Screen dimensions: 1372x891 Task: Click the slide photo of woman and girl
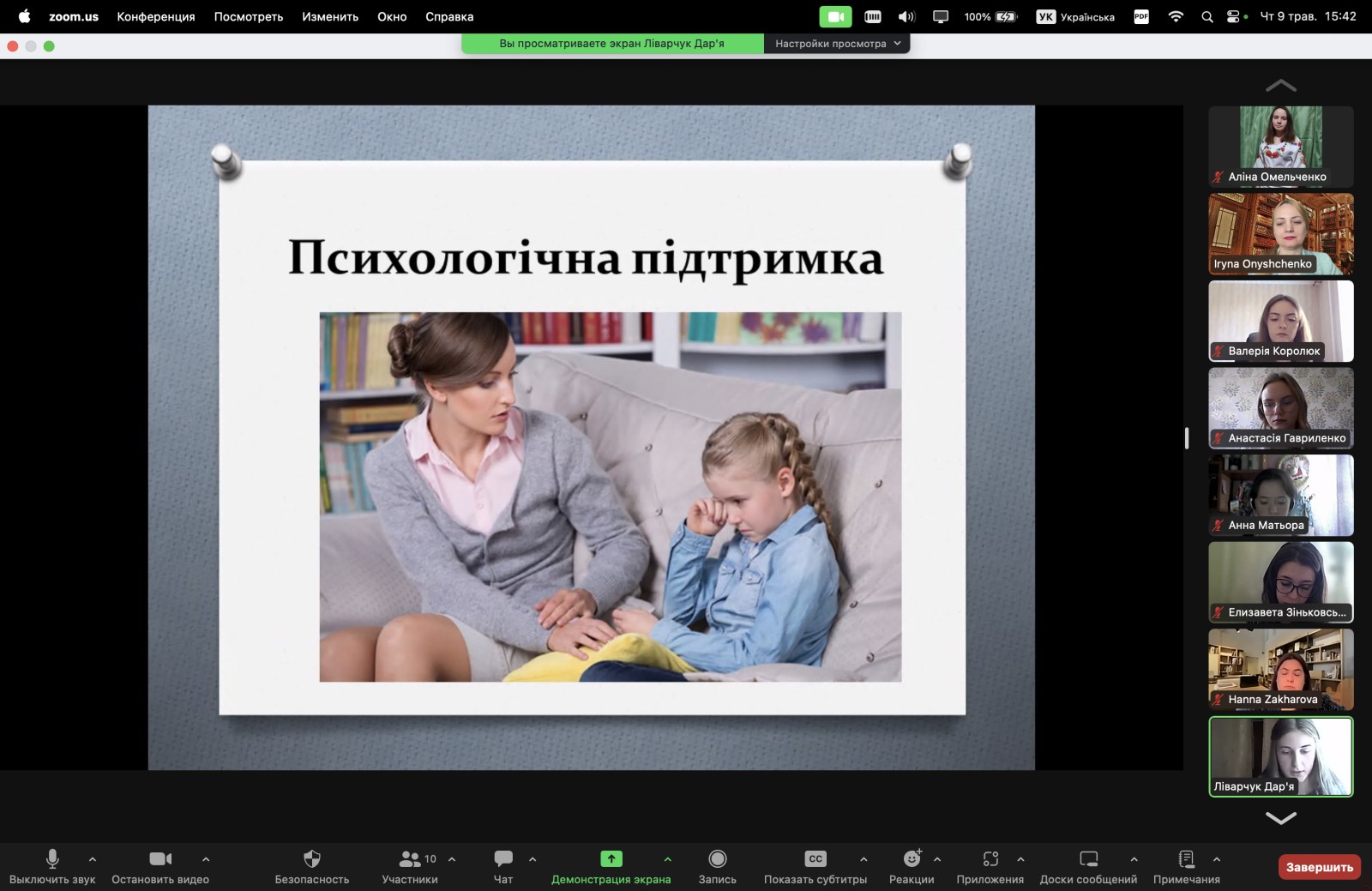click(611, 497)
